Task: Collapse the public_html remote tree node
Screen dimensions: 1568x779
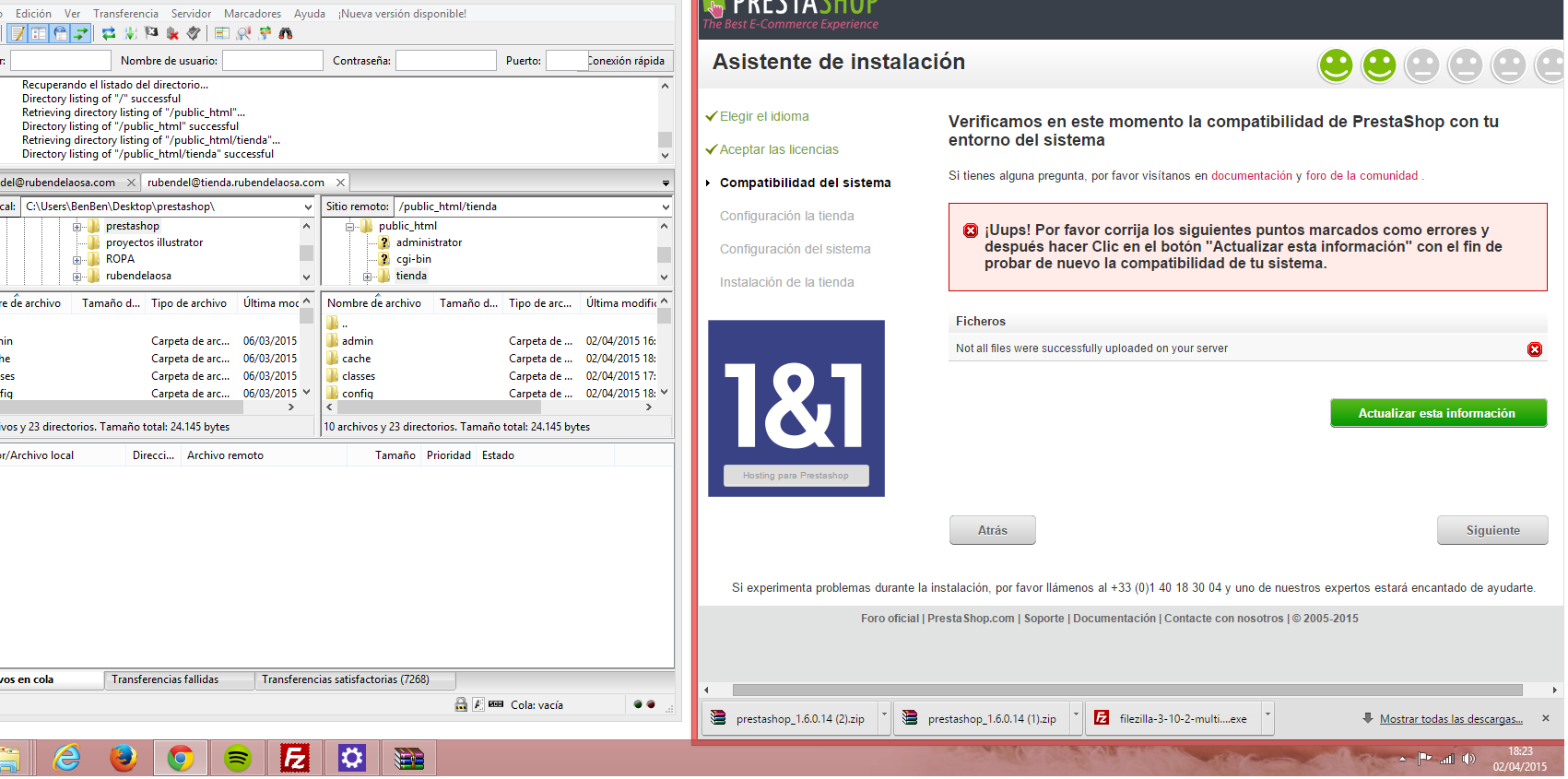Action: coord(350,227)
